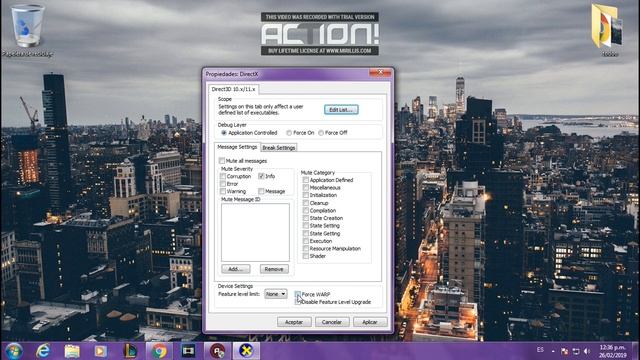This screenshot has width=640, height=360.
Task: Launch Internet Explorer from taskbar
Action: [43, 351]
